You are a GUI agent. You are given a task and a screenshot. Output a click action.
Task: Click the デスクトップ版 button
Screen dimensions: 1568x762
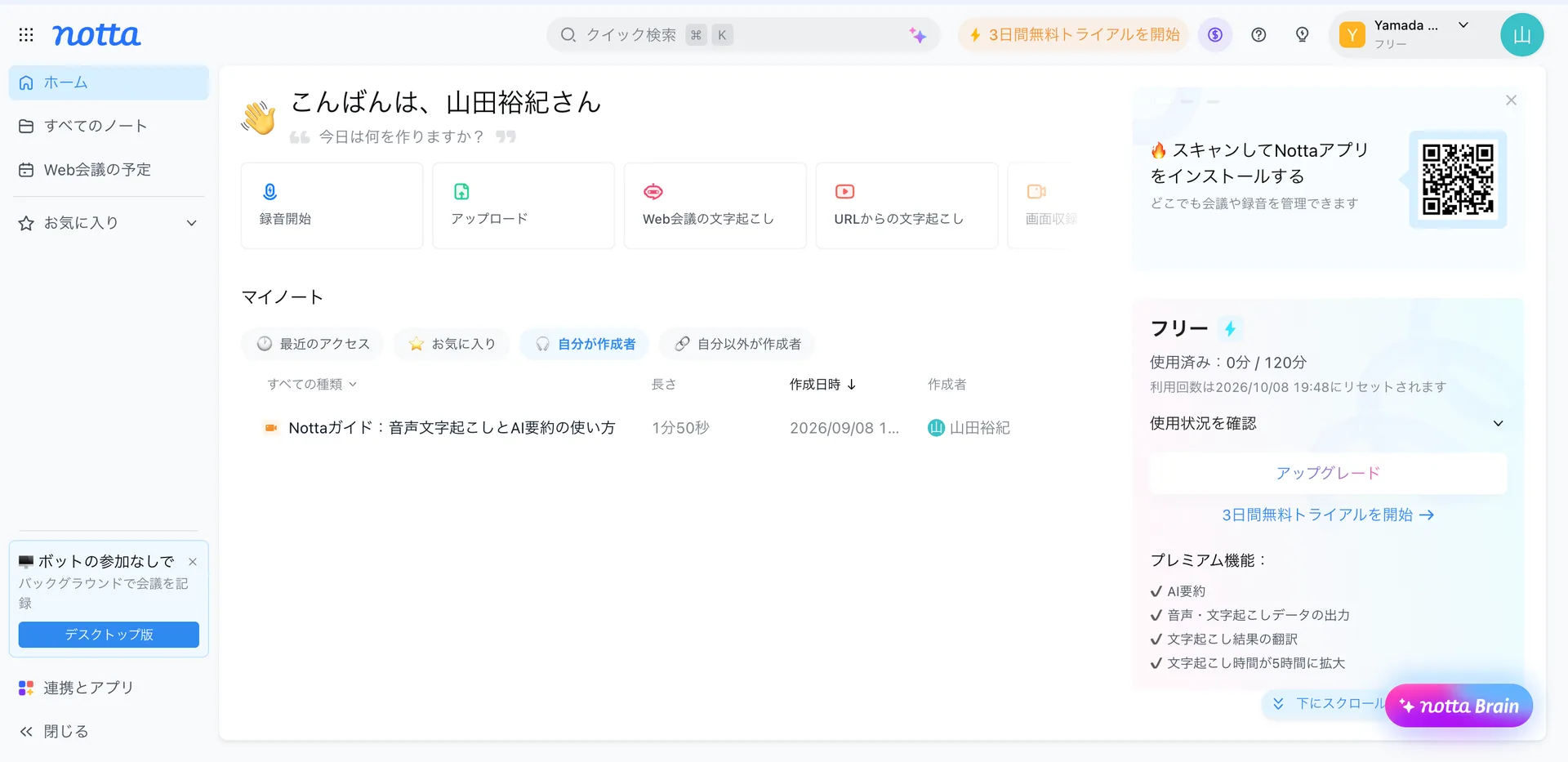[x=109, y=635]
